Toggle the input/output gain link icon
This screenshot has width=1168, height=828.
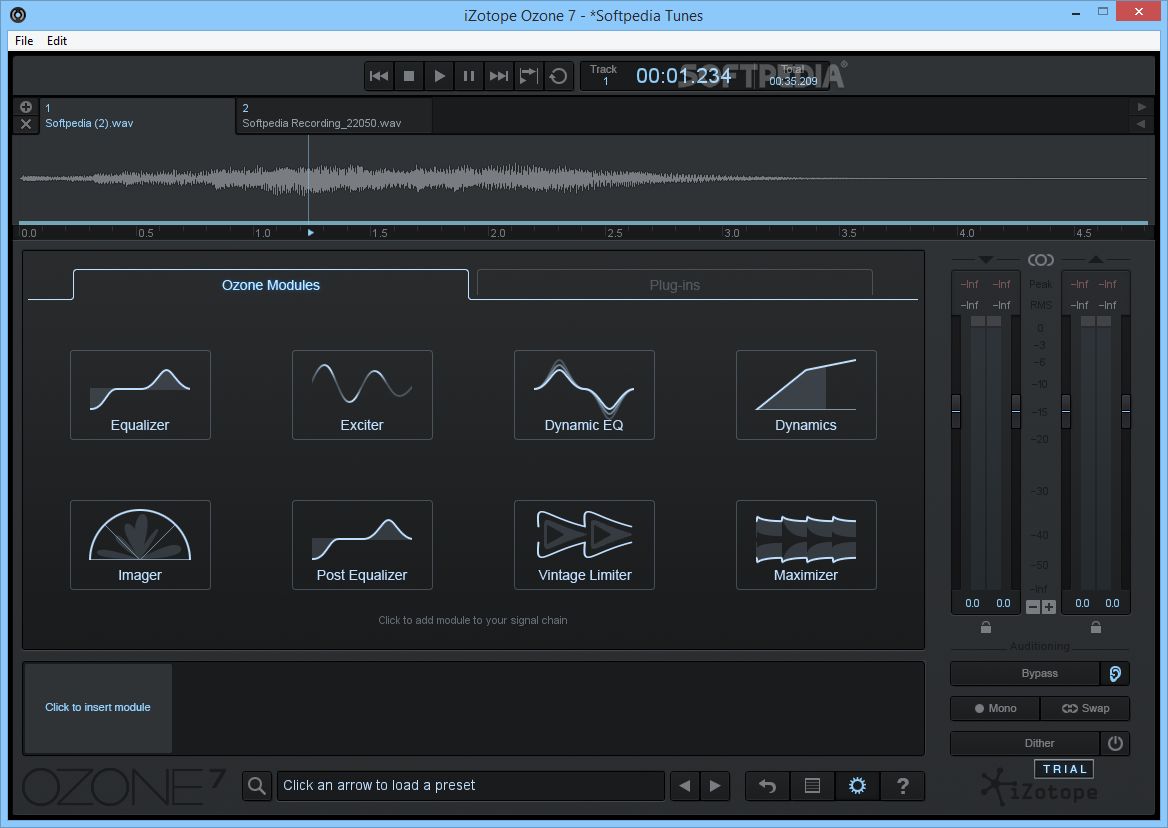[x=1041, y=260]
